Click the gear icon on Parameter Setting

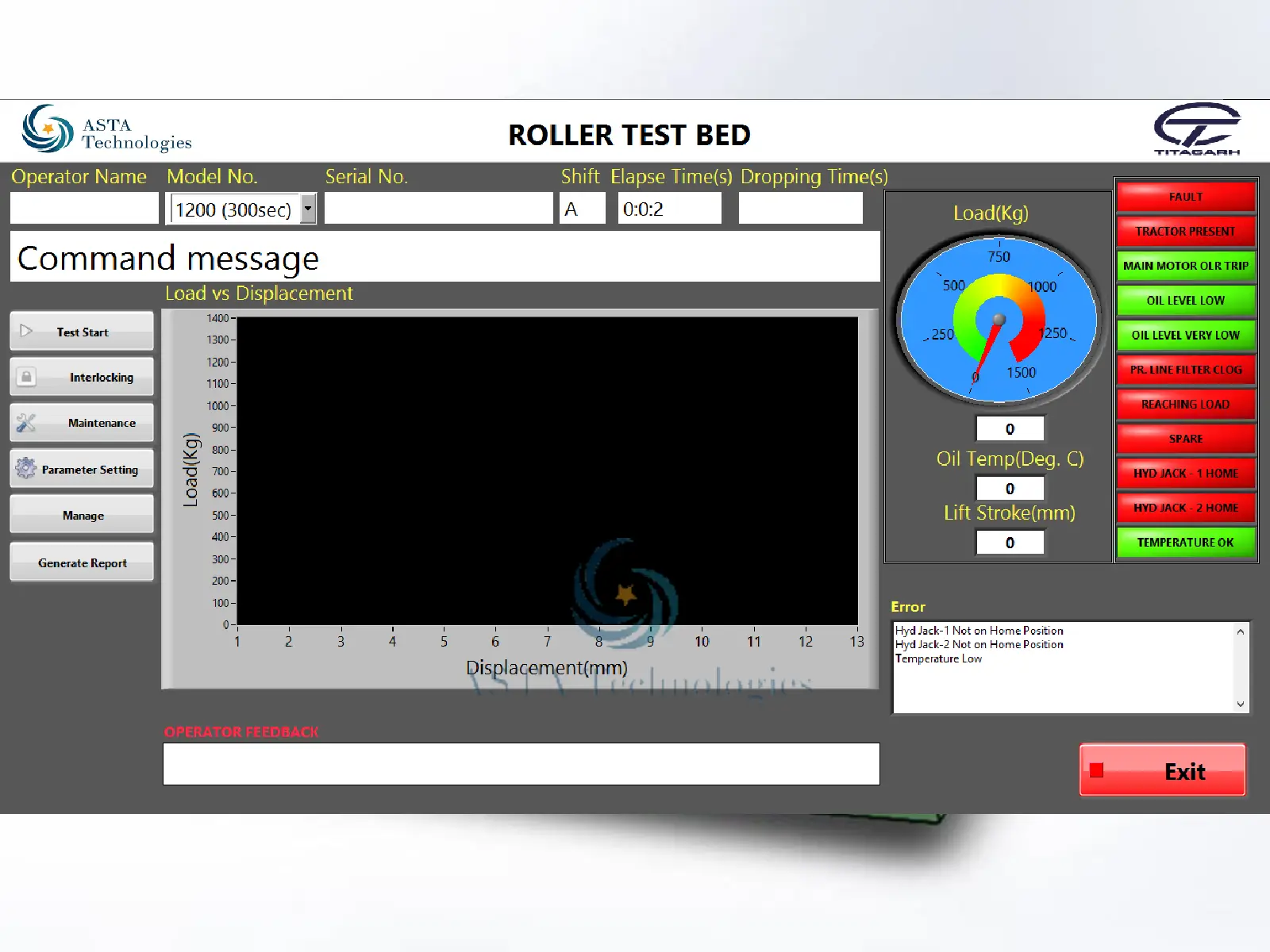tap(26, 469)
